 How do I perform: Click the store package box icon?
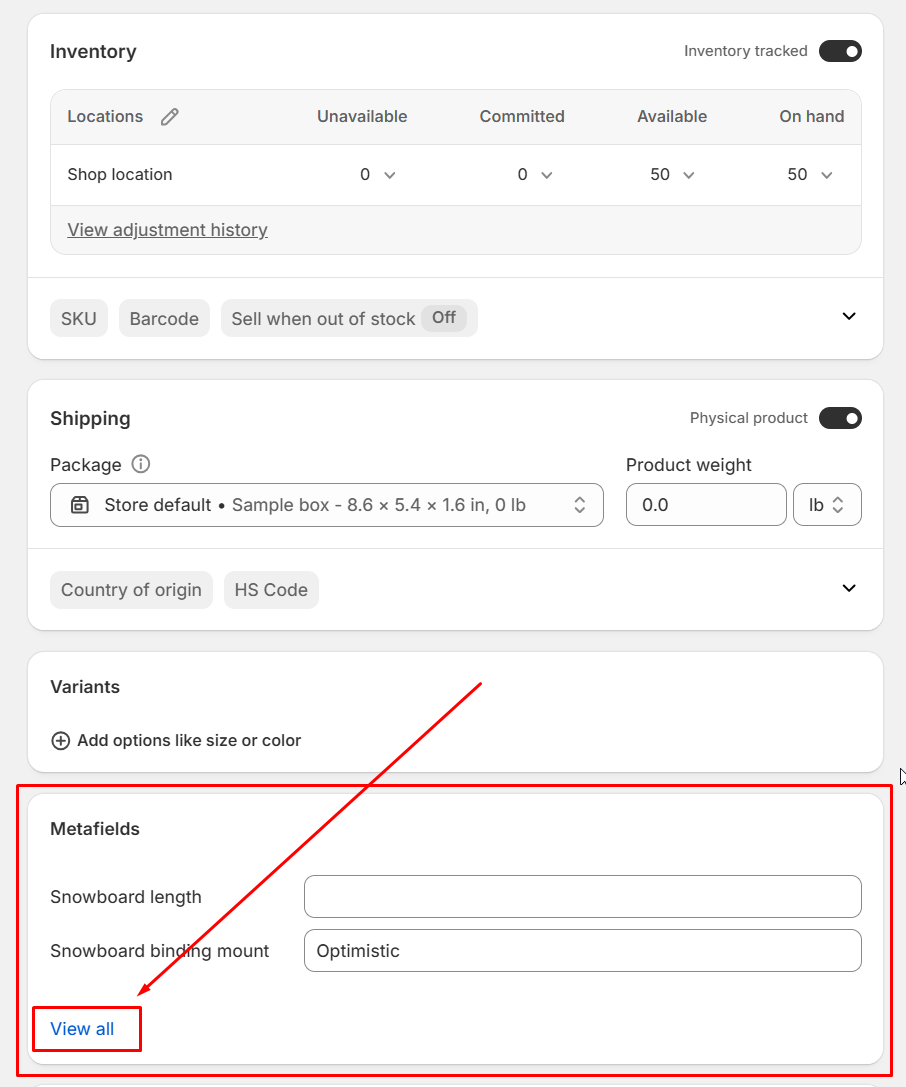(80, 505)
